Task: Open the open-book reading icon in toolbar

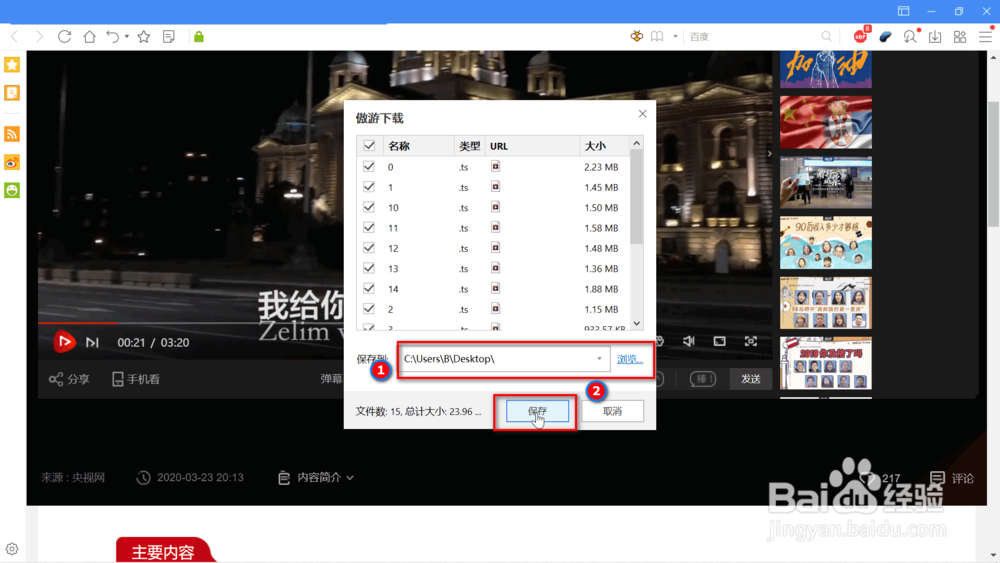Action: point(657,37)
